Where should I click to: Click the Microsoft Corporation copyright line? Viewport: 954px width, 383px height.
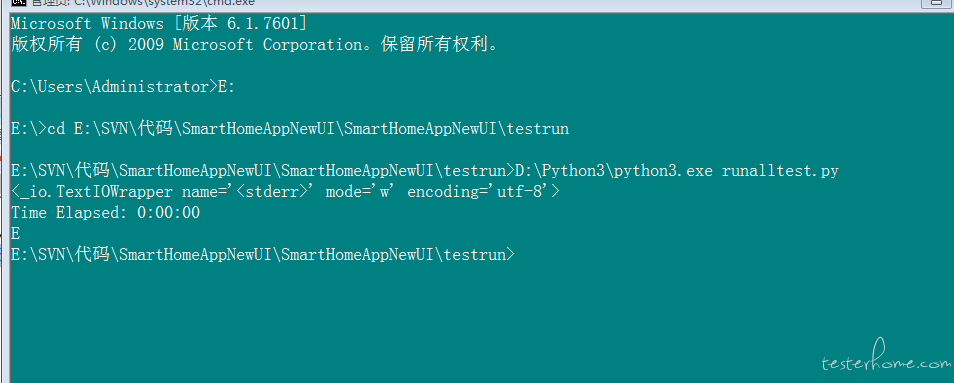pyautogui.click(x=255, y=44)
